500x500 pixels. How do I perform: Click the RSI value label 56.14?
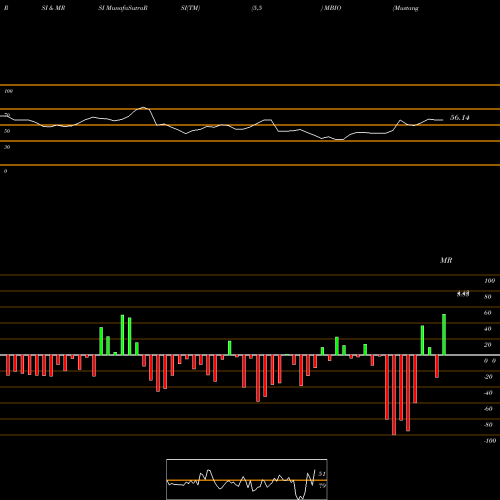(460, 118)
